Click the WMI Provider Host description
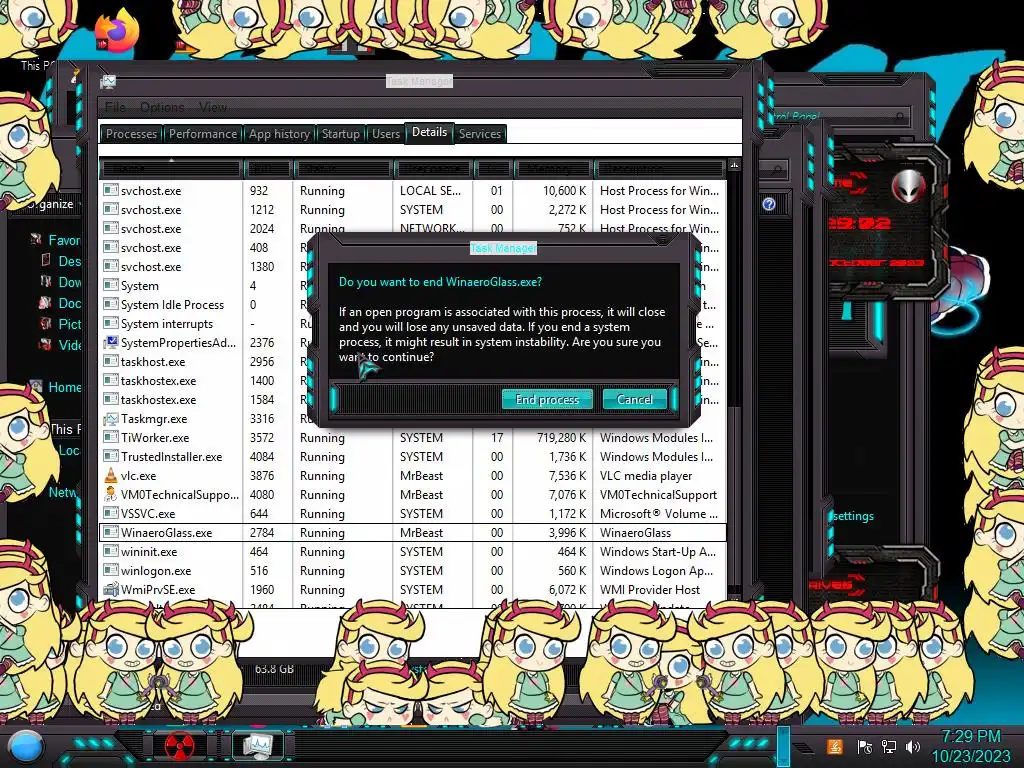The width and height of the screenshot is (1024, 768). click(650, 589)
